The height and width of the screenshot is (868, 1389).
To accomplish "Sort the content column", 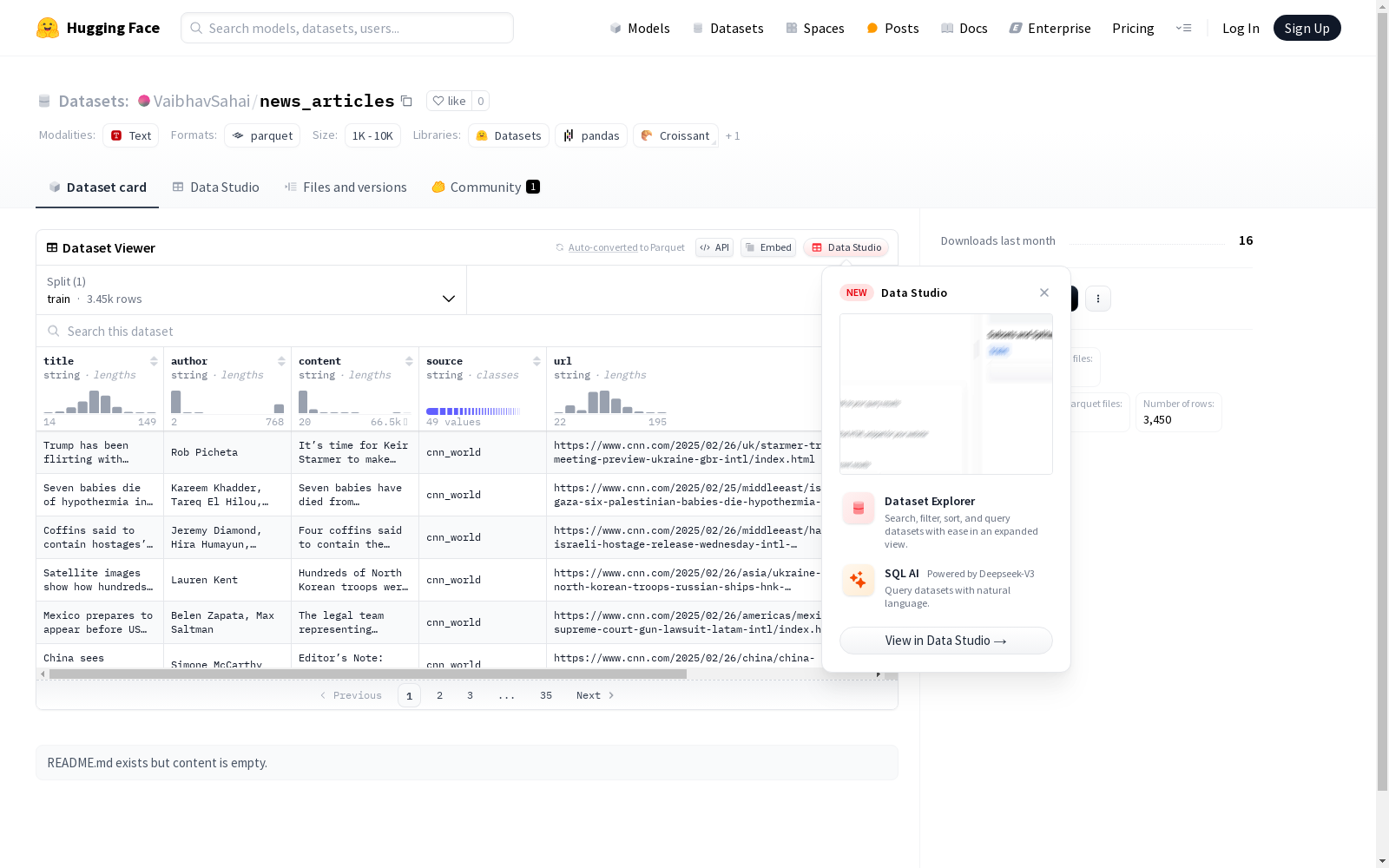I will pos(409,361).
